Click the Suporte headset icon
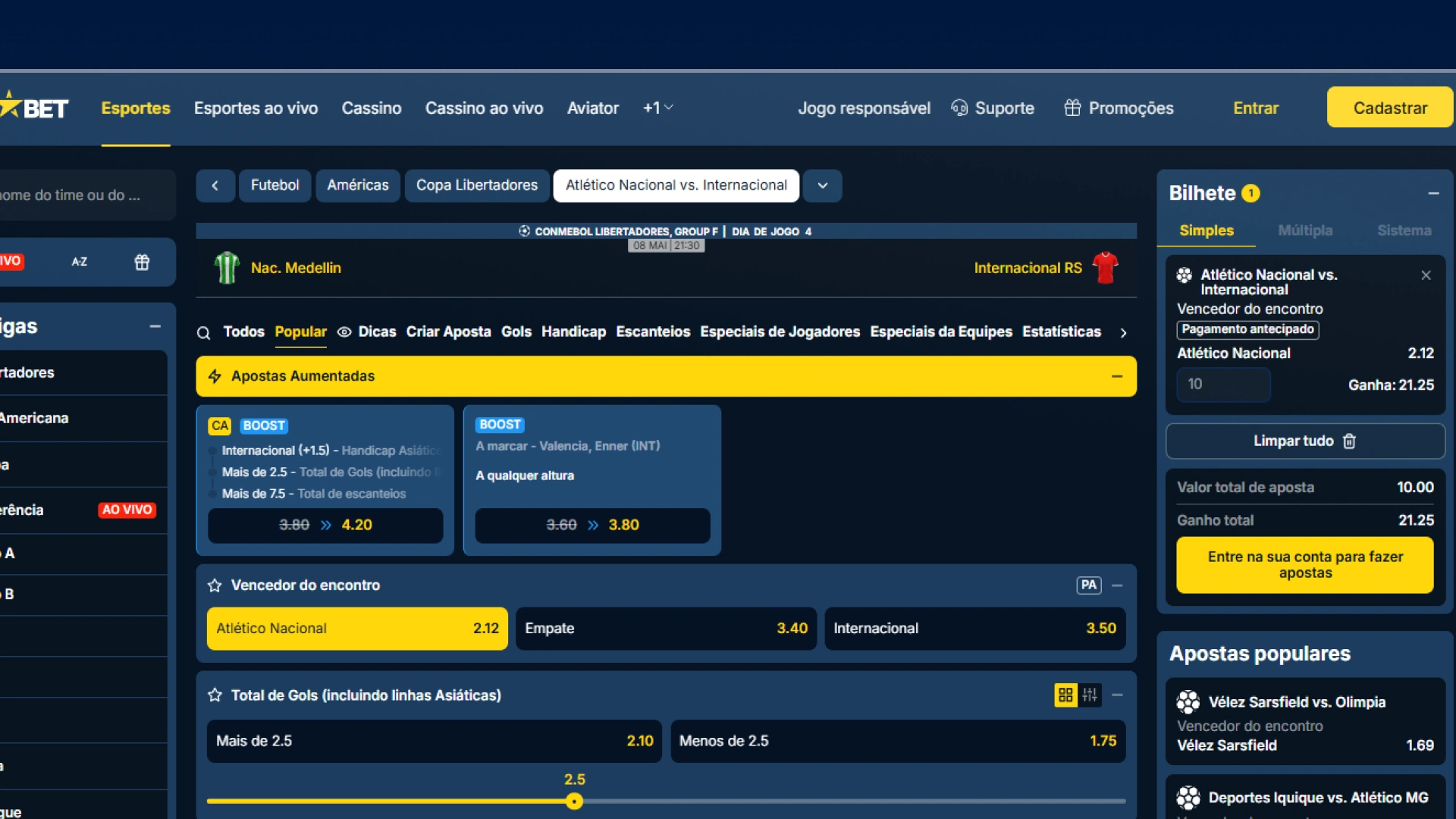Screen dimensions: 1456x819 click(x=959, y=108)
